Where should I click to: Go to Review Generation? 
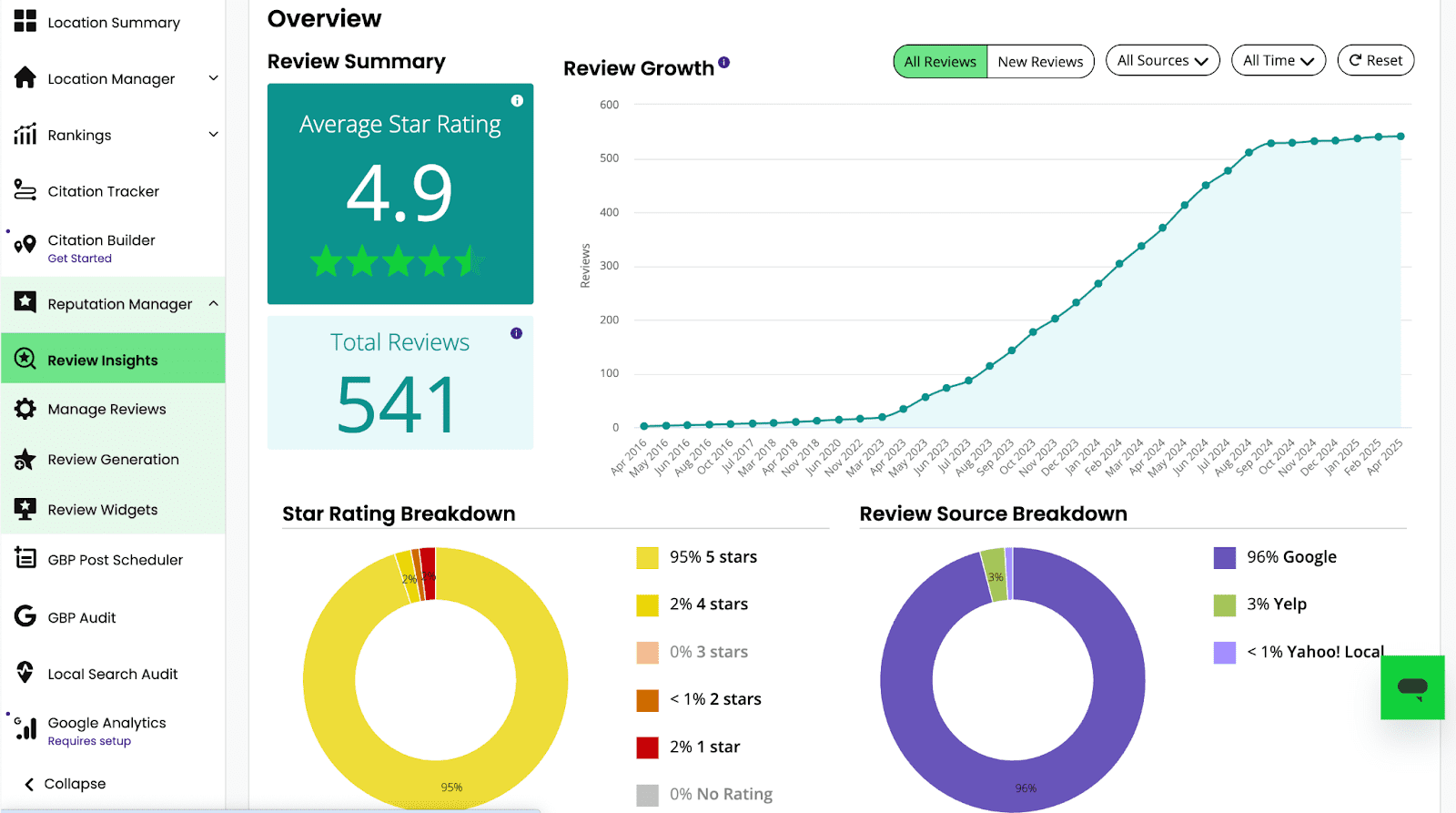[x=113, y=460]
